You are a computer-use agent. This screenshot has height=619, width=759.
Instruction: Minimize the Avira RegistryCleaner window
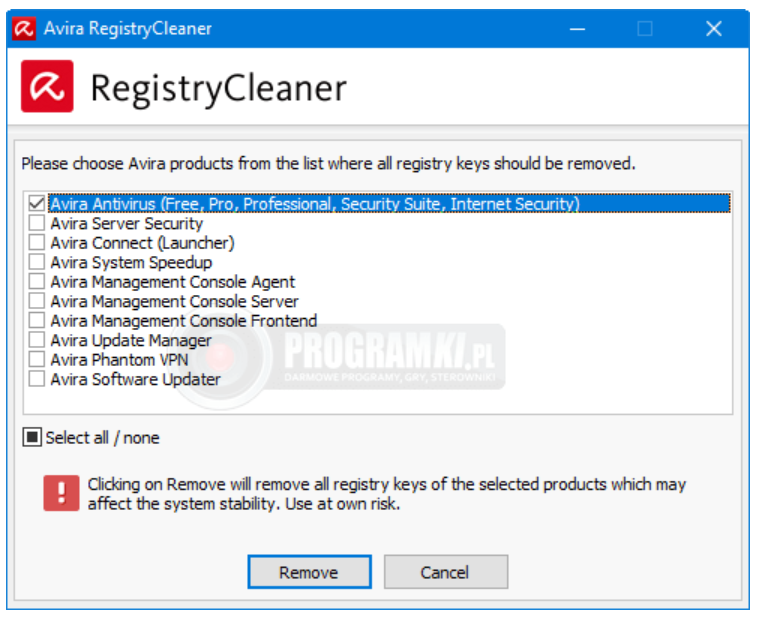577,29
